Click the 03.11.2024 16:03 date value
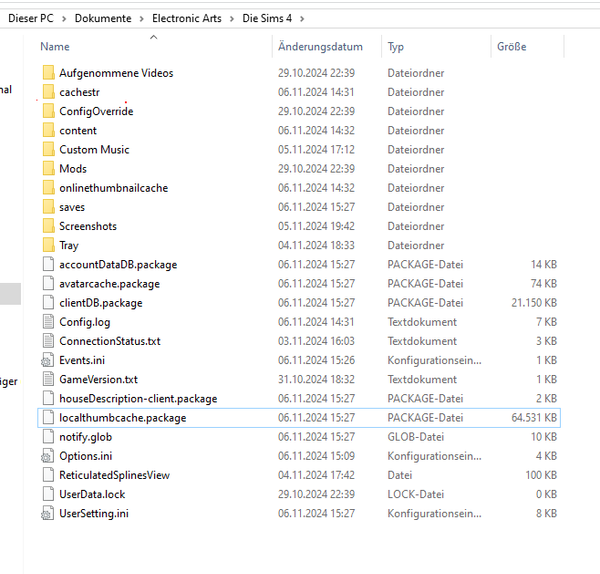The width and height of the screenshot is (600, 574). [x=316, y=341]
